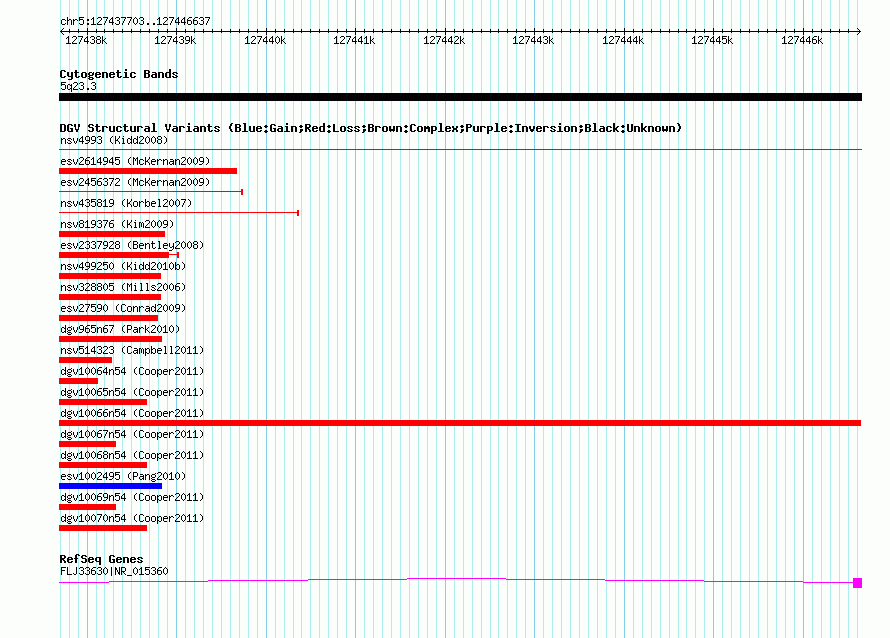Open variant dgv10064n54 (Cooper2011) label
Viewport: 890px width, 638px height.
coord(132,371)
